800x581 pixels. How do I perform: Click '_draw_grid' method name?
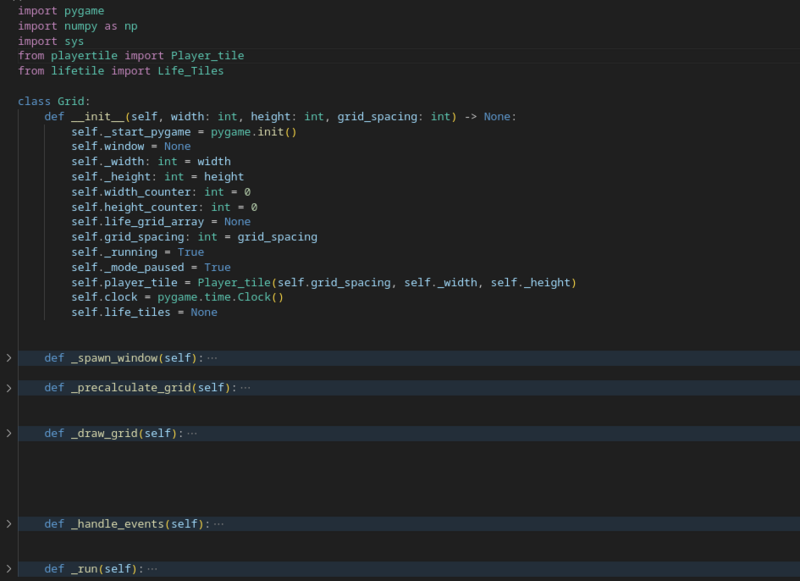(105, 434)
